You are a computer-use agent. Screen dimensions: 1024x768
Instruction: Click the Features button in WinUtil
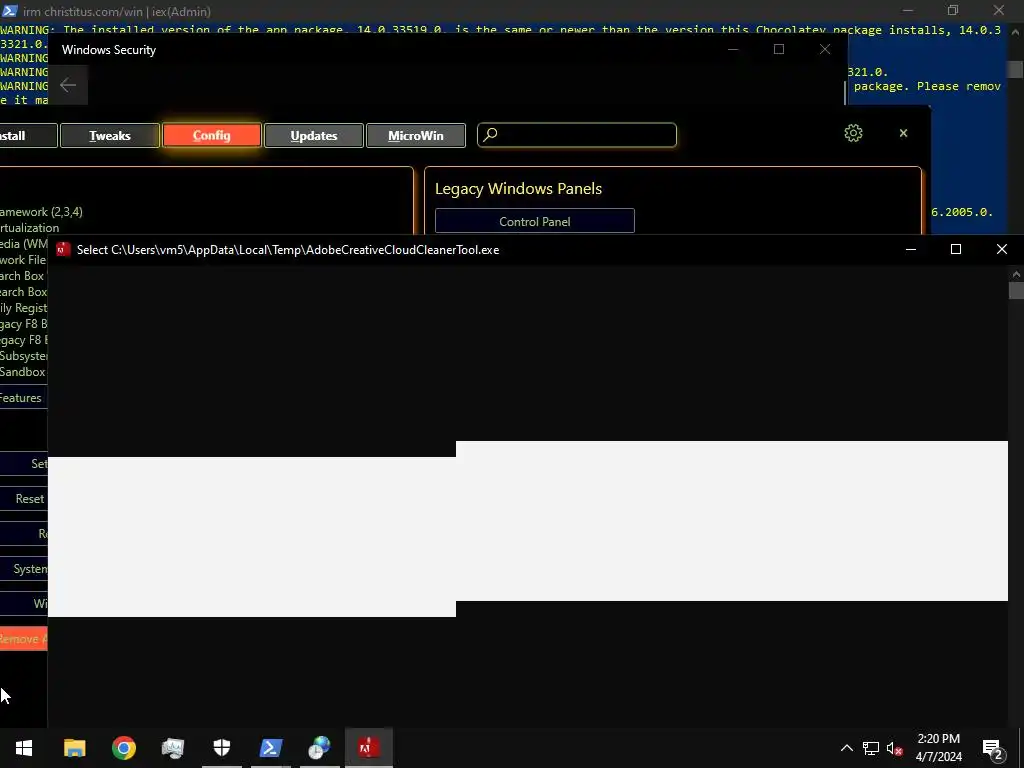click(24, 398)
